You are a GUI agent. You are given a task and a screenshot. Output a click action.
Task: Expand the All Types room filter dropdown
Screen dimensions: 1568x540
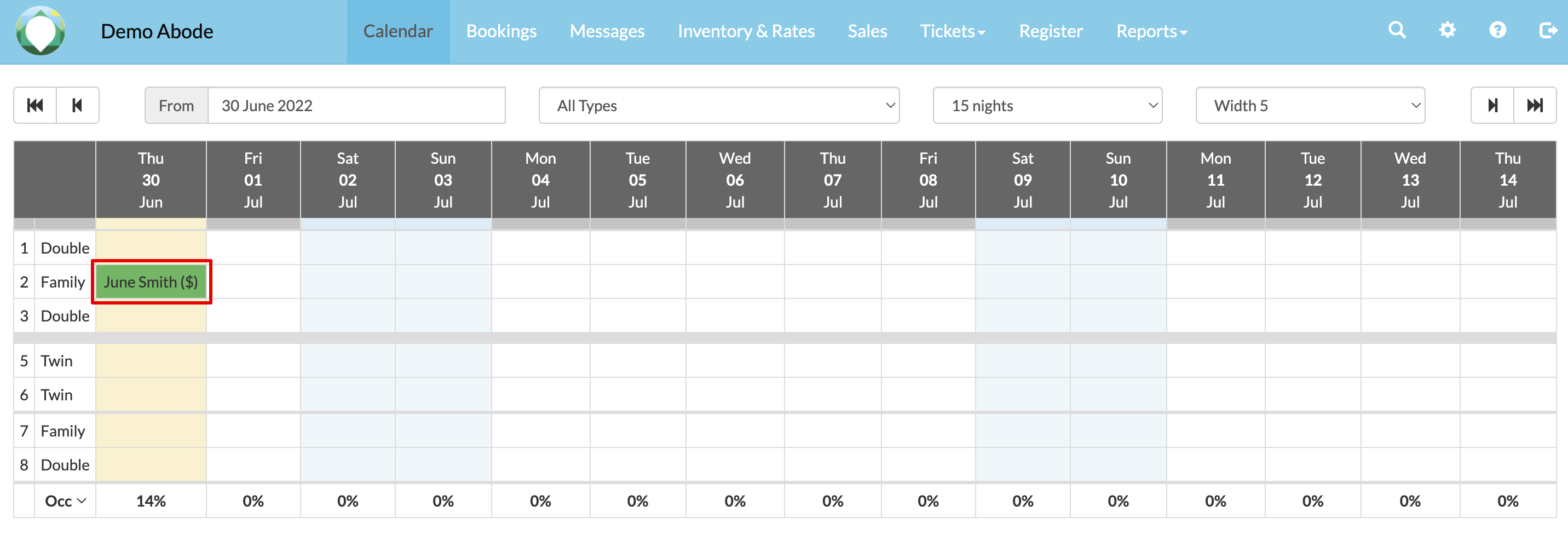pos(718,105)
